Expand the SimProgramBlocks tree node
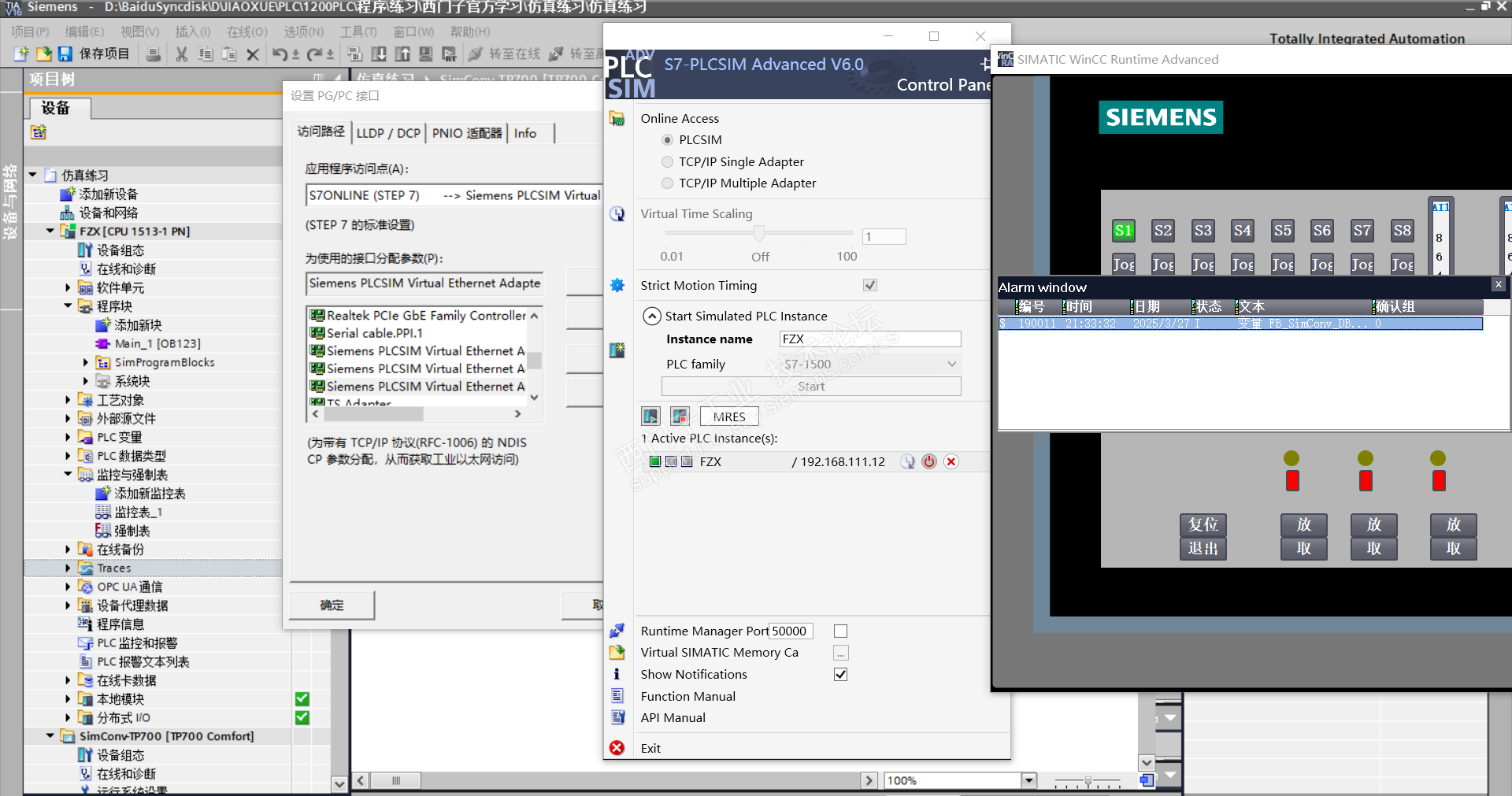1512x796 pixels. [86, 363]
